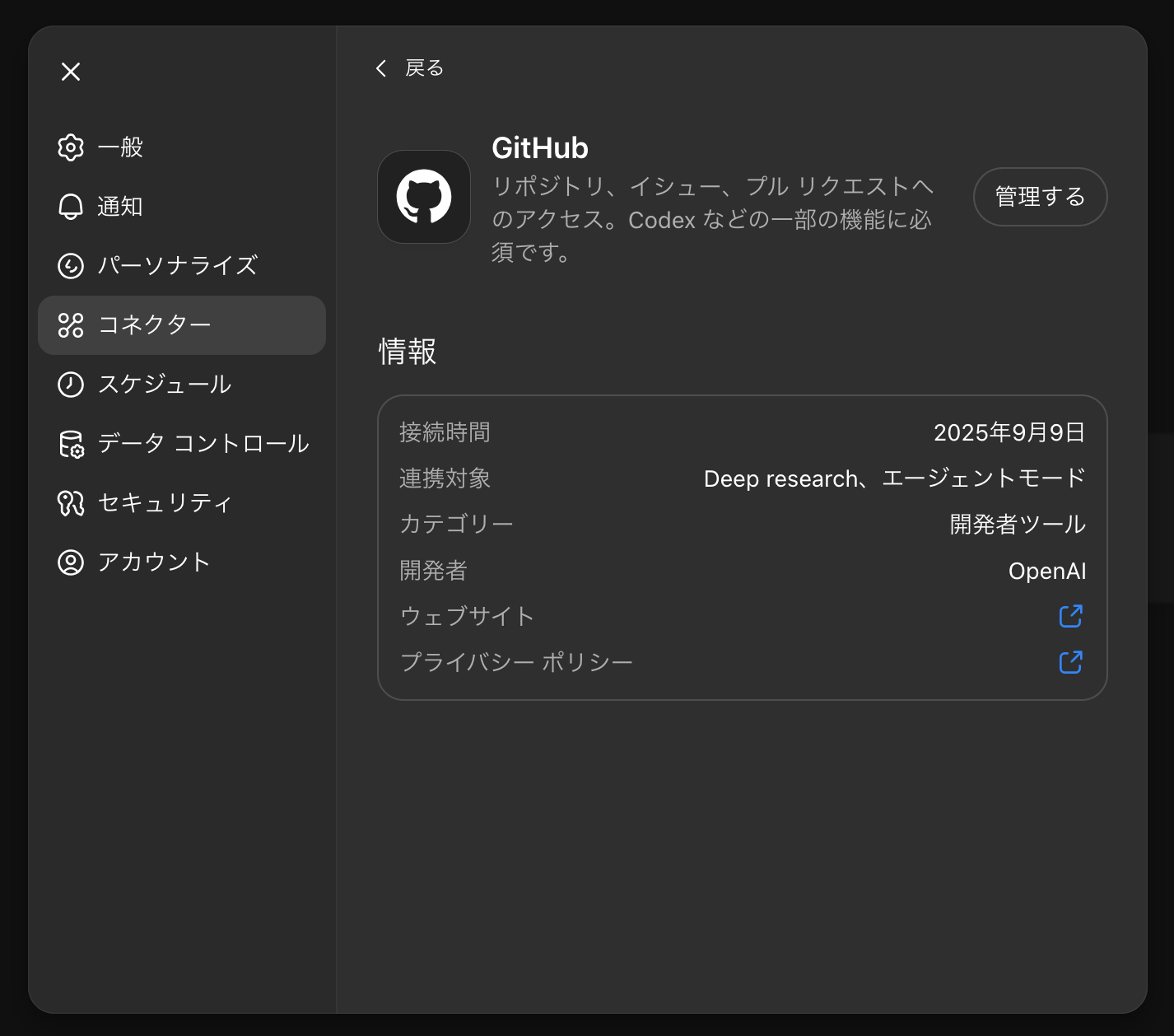Click the 開発者ツール value
1174x1036 pixels.
(1018, 525)
